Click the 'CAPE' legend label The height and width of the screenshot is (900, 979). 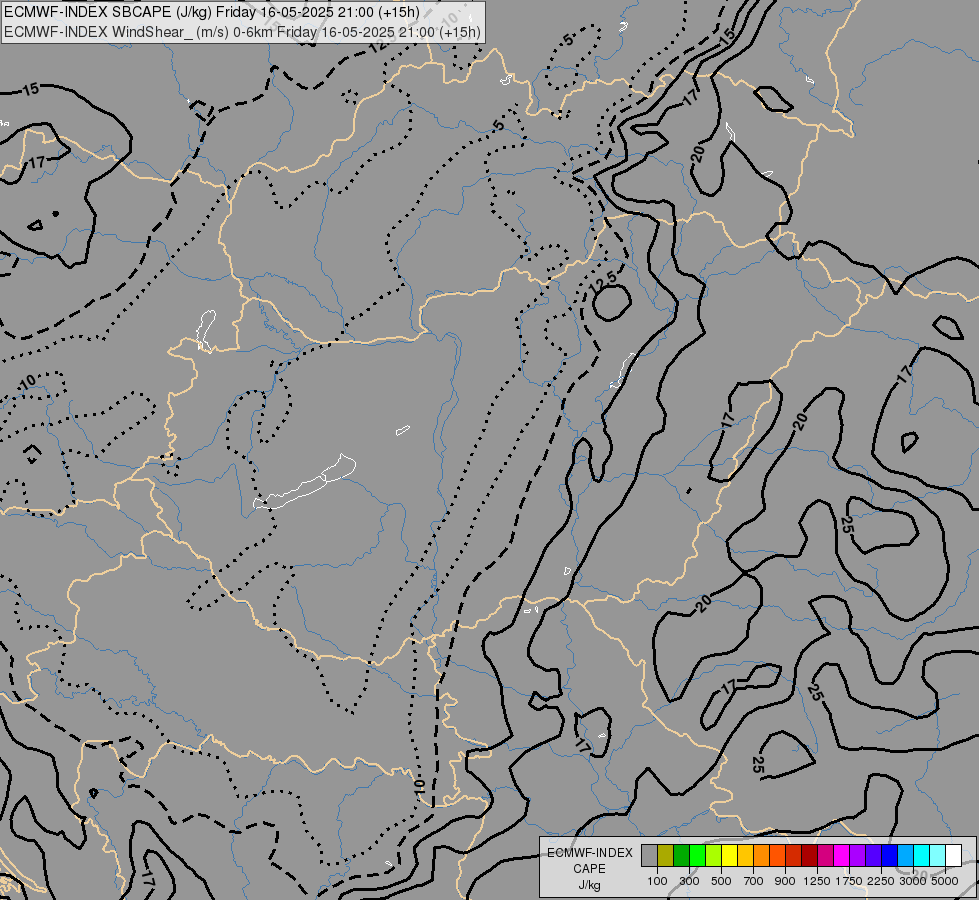[589, 869]
